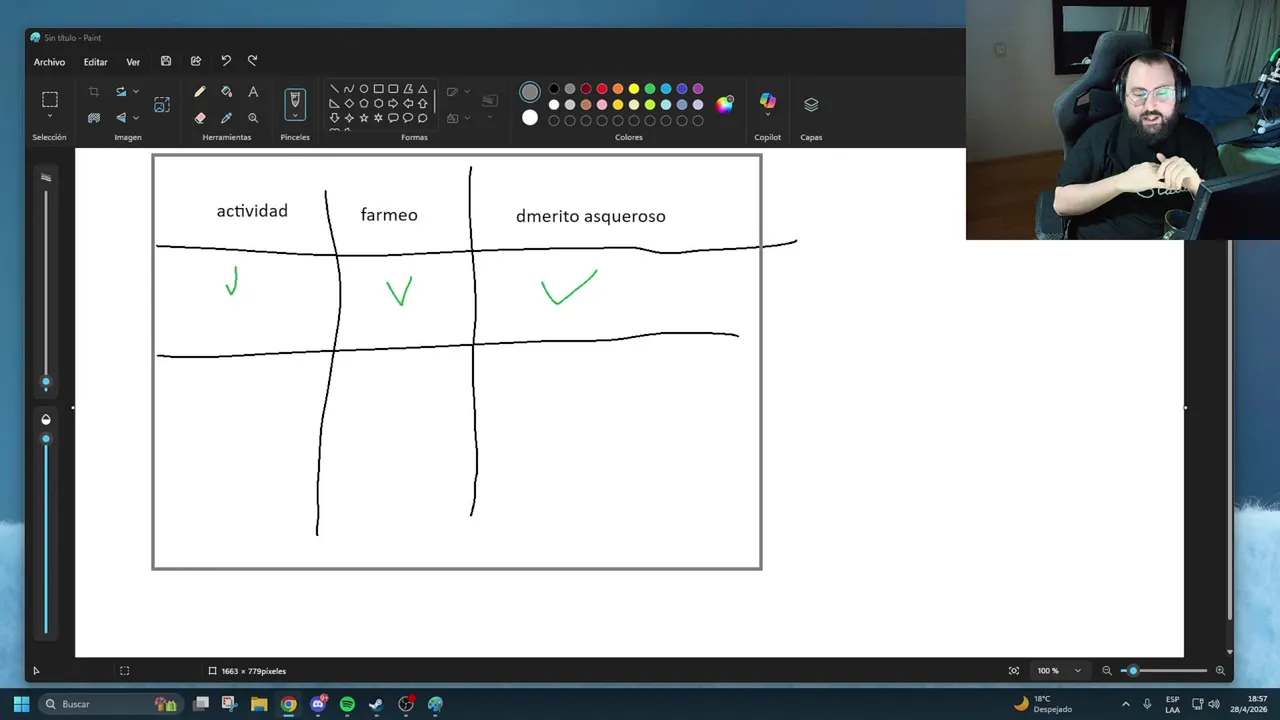Open Google Chrome from the taskbar
The width and height of the screenshot is (1280, 720).
[x=288, y=704]
